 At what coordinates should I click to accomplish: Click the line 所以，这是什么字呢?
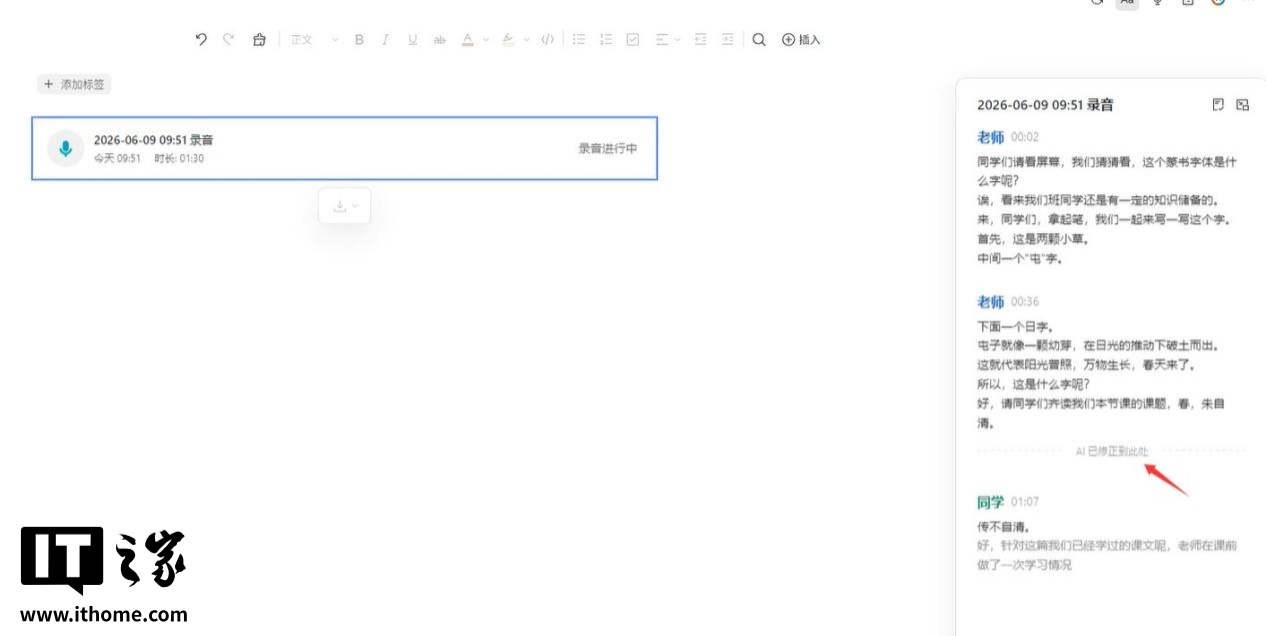(x=1033, y=384)
